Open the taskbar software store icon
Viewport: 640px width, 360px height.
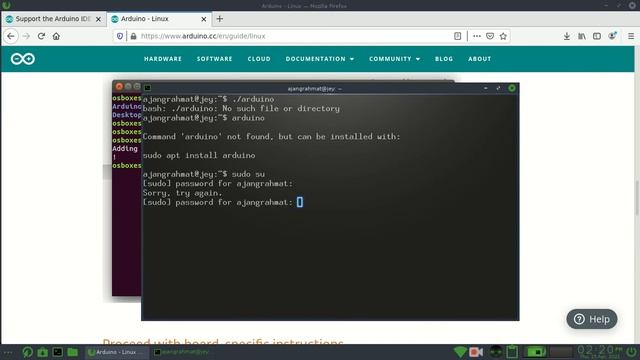(42, 352)
